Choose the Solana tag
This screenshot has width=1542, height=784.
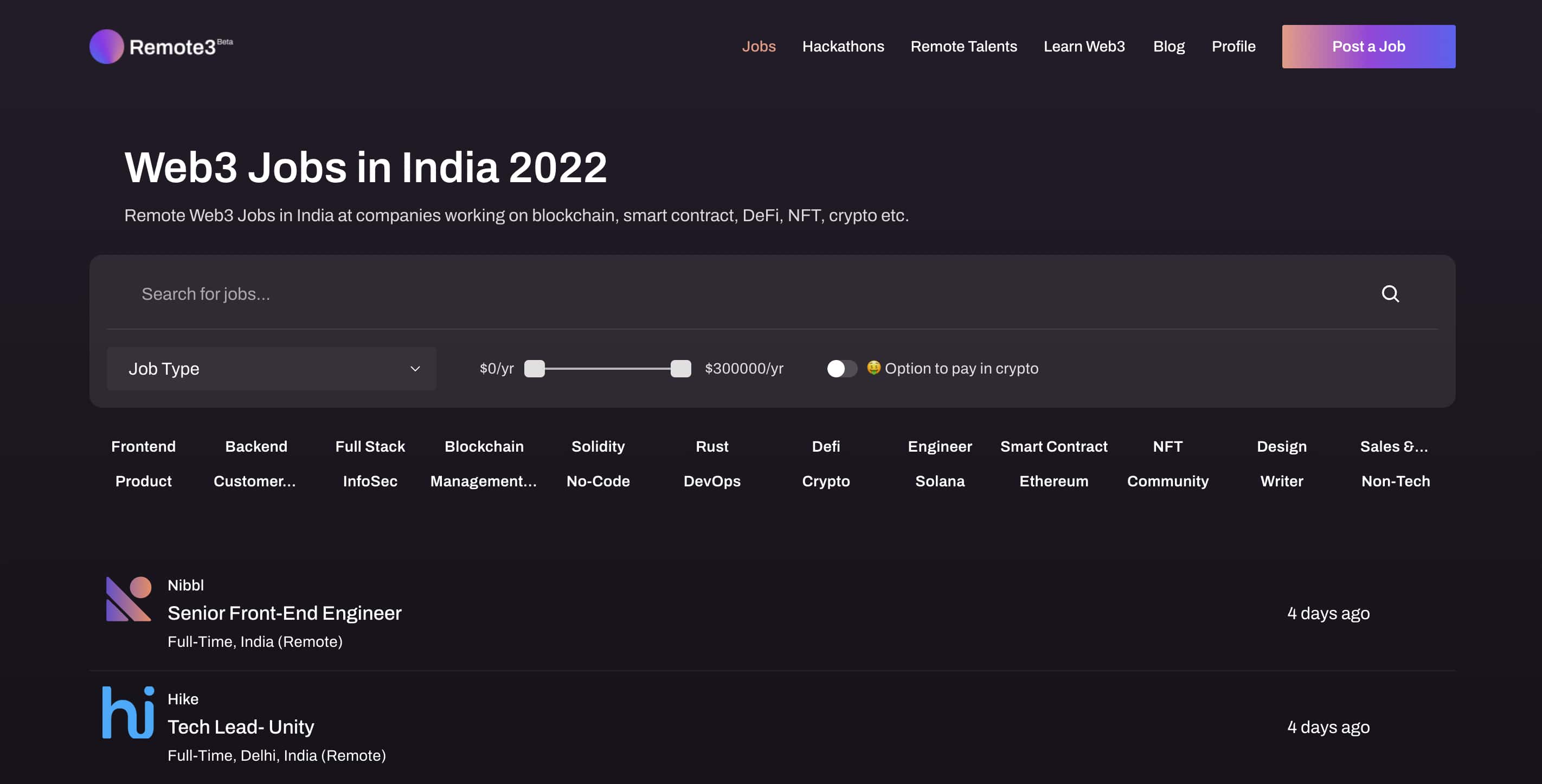click(940, 481)
